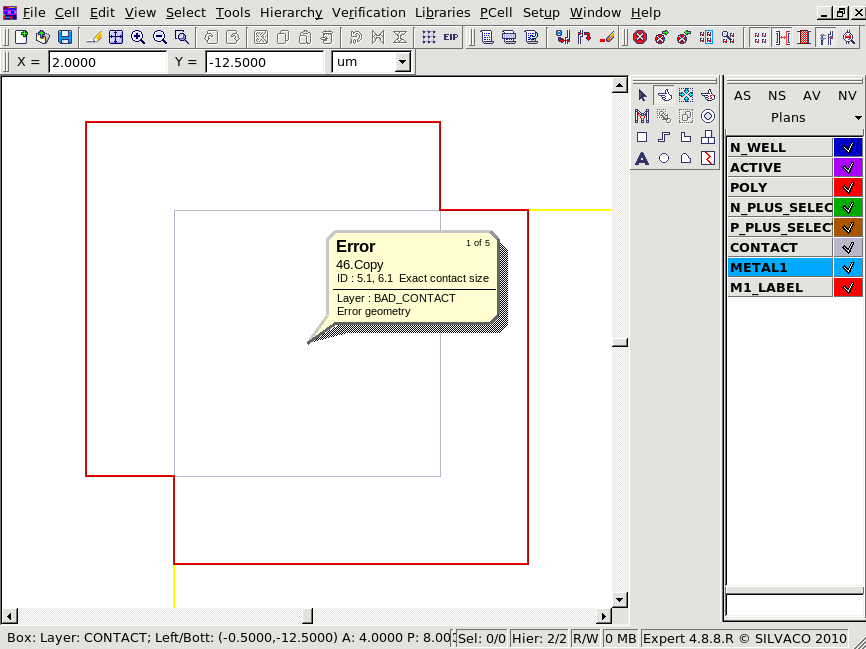Open the PCell menu
The width and height of the screenshot is (866, 649).
pyautogui.click(x=496, y=12)
